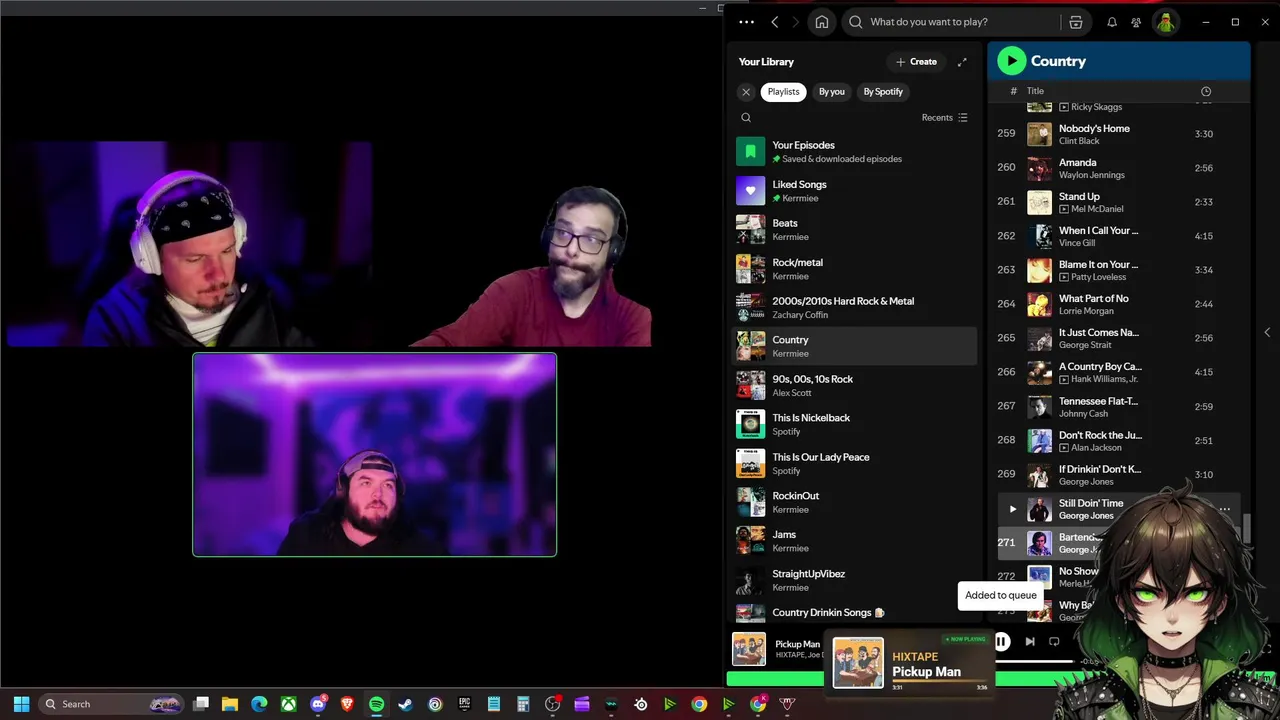Open the RockinOut playlist
This screenshot has height=720, width=1280.
(x=855, y=502)
